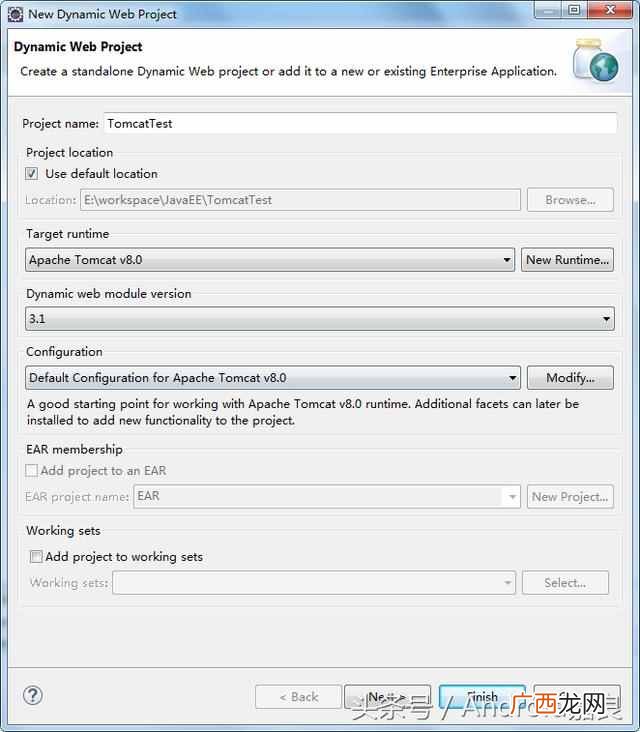
Task: Uncheck Use default location
Action: click(32, 174)
